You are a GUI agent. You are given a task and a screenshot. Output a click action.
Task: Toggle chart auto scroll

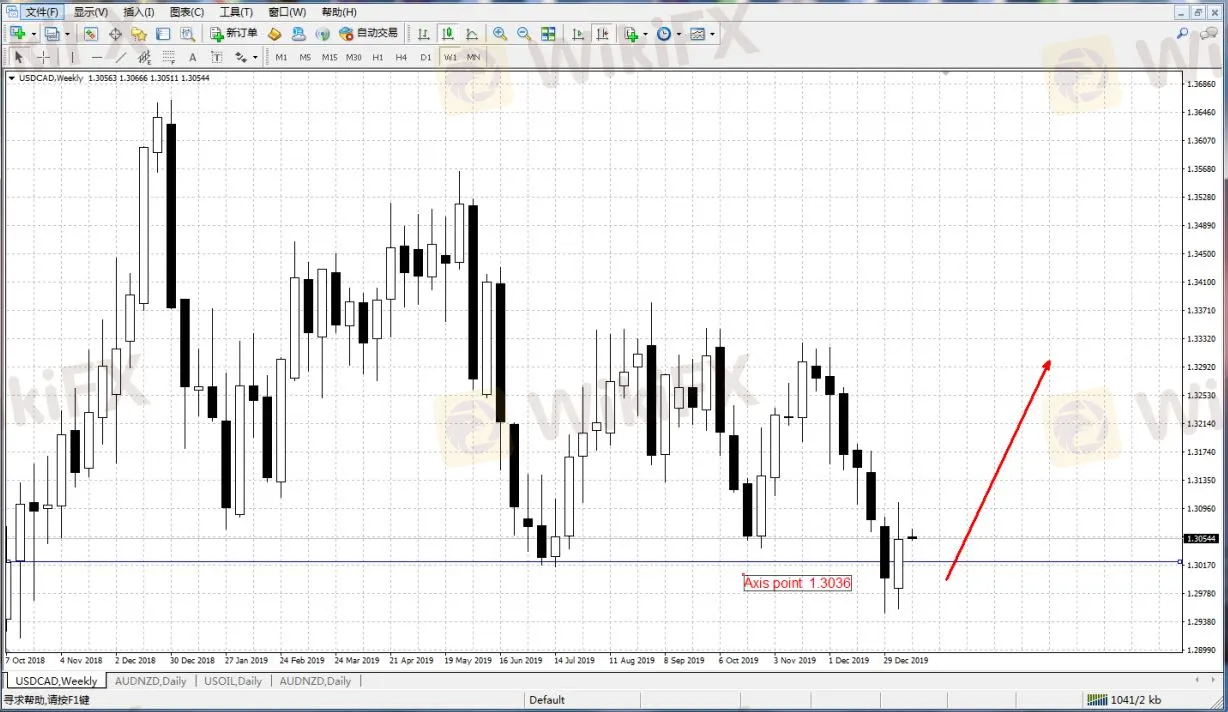tap(578, 33)
